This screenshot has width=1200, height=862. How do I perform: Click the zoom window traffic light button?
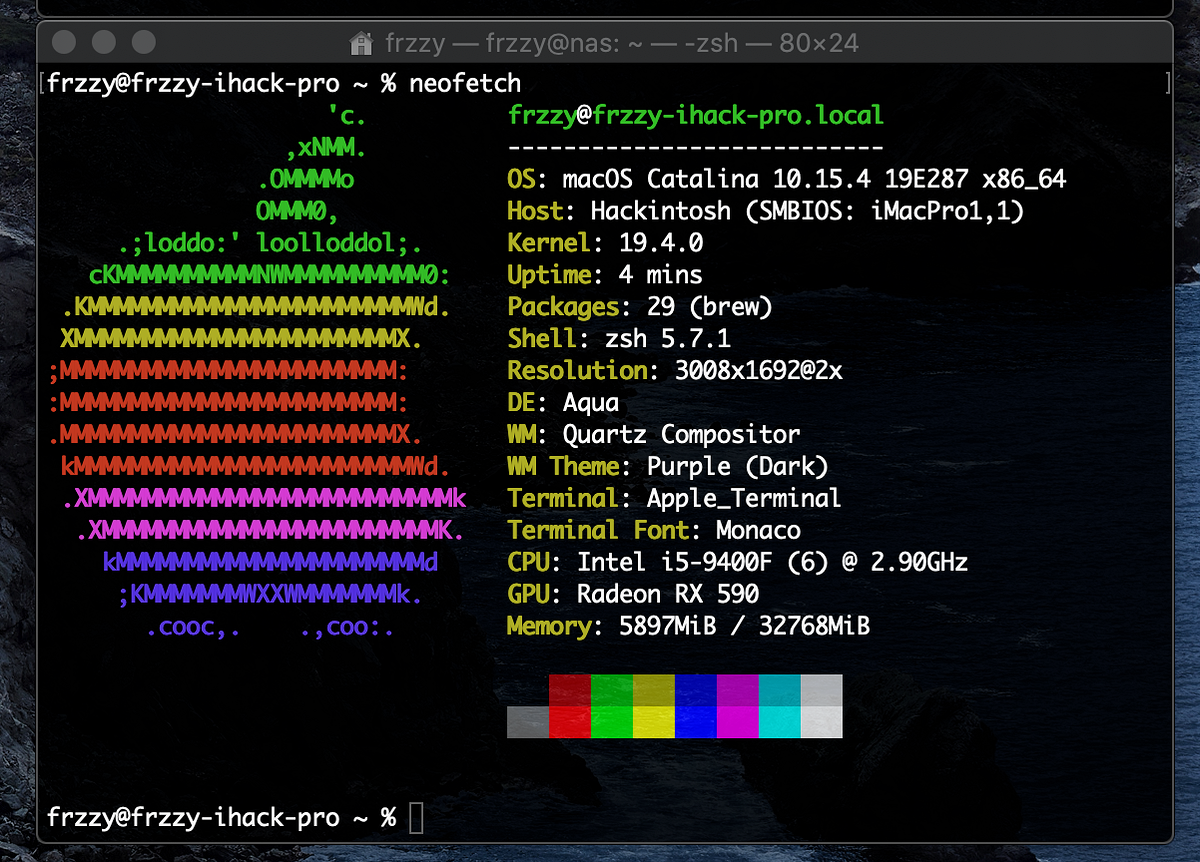pos(144,42)
